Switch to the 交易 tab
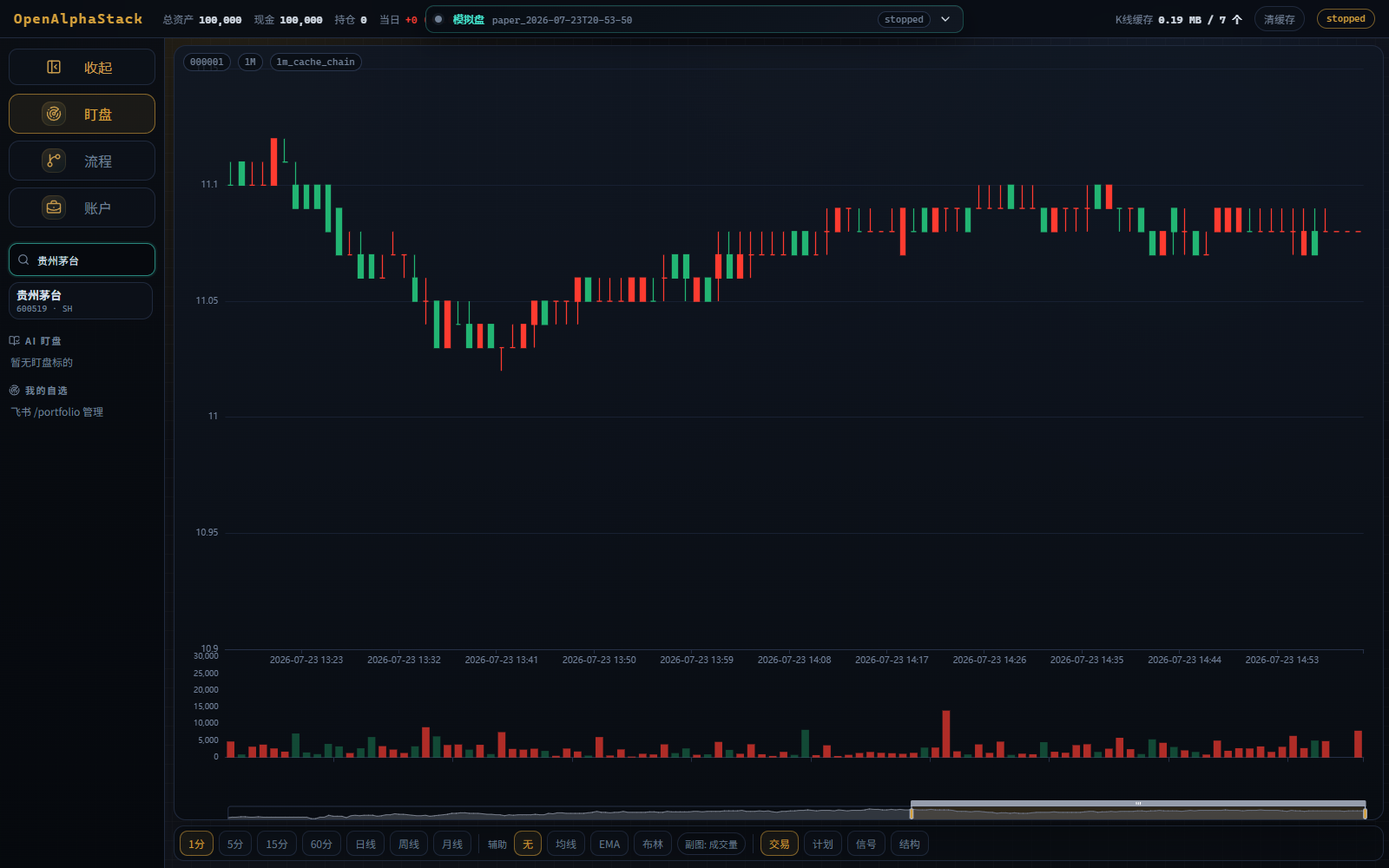Image resolution: width=1389 pixels, height=868 pixels. [780, 844]
